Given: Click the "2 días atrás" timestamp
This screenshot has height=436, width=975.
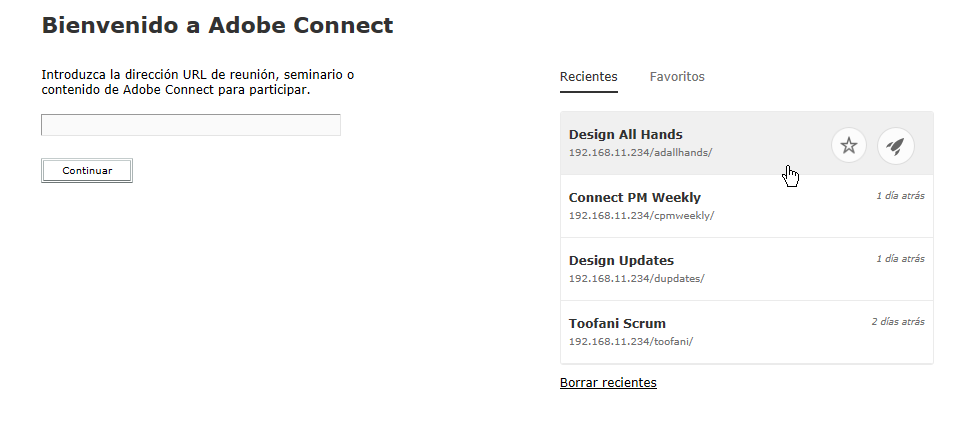Looking at the screenshot, I should [x=898, y=322].
